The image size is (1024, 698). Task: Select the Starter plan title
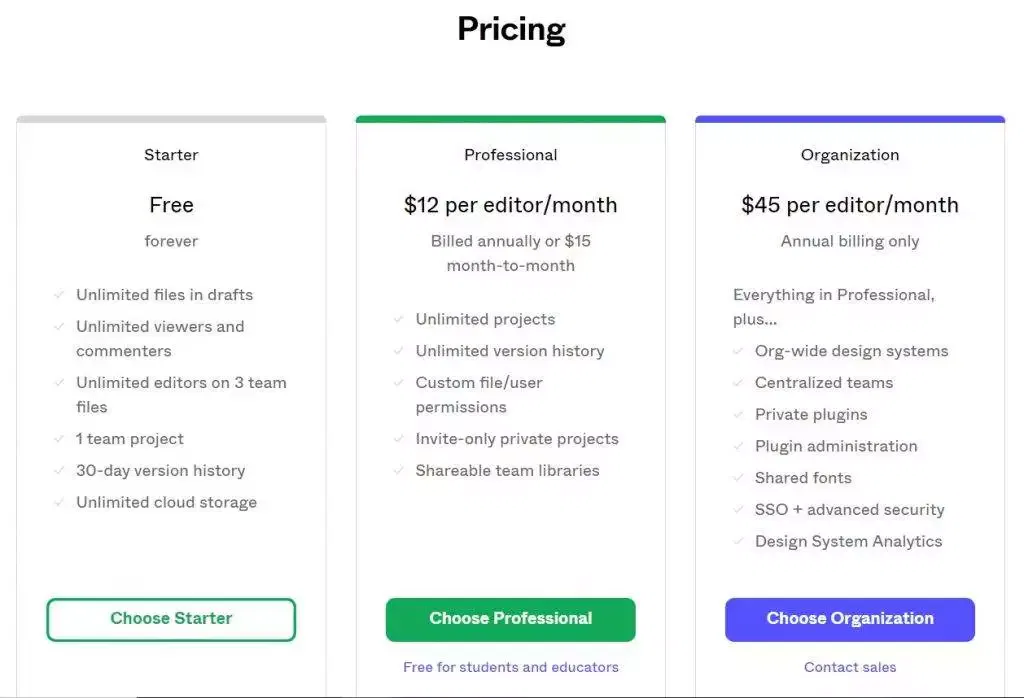(171, 155)
